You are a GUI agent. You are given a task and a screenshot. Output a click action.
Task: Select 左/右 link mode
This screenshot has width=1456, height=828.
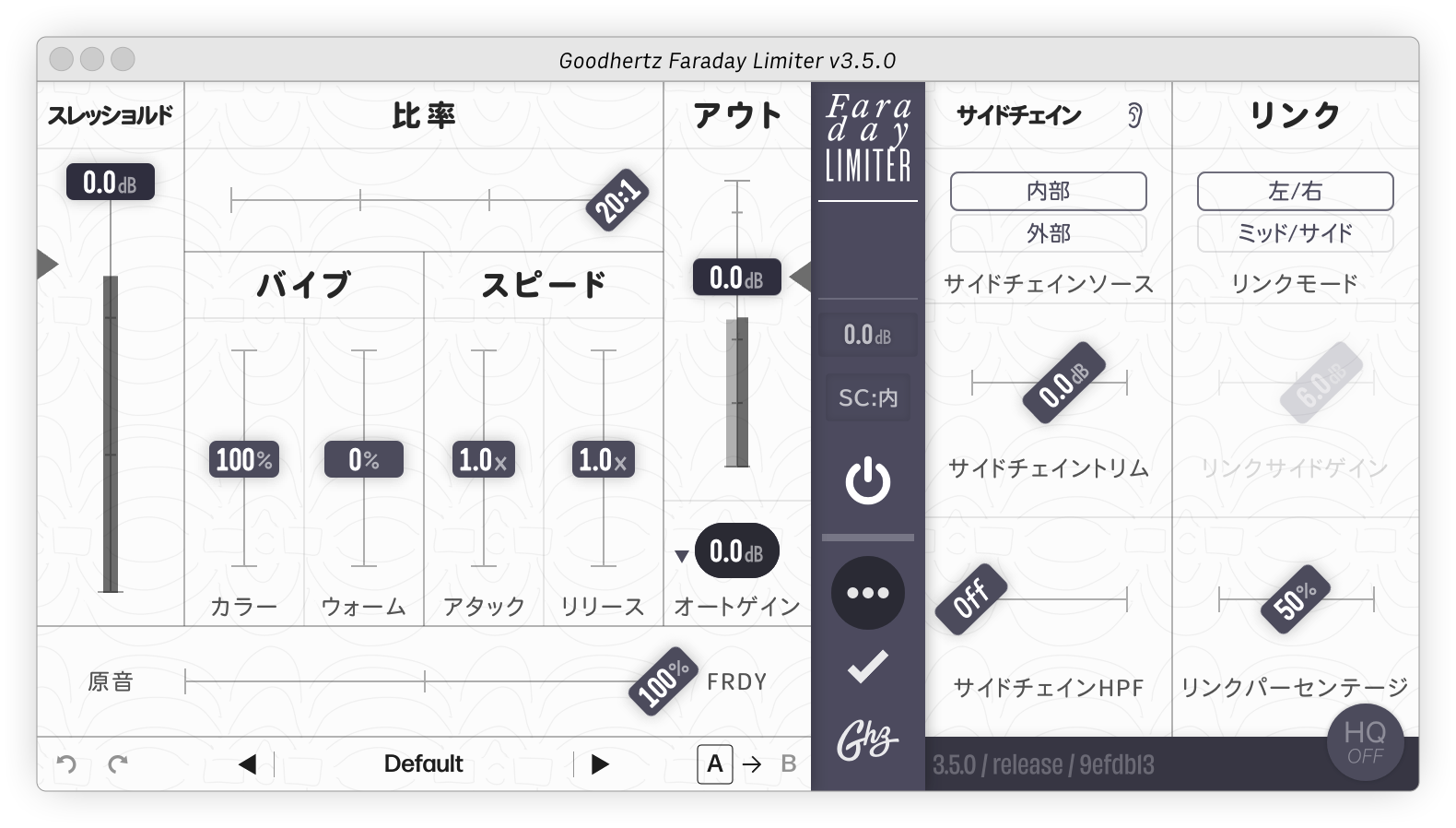pyautogui.click(x=1296, y=191)
